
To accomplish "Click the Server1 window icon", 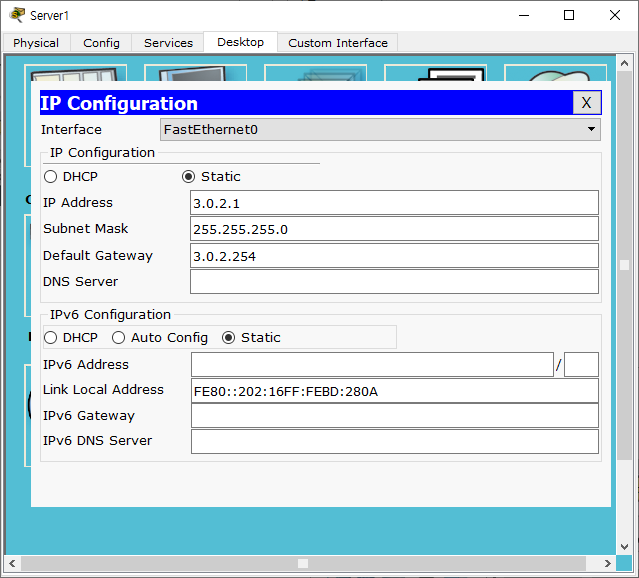I will [17, 15].
